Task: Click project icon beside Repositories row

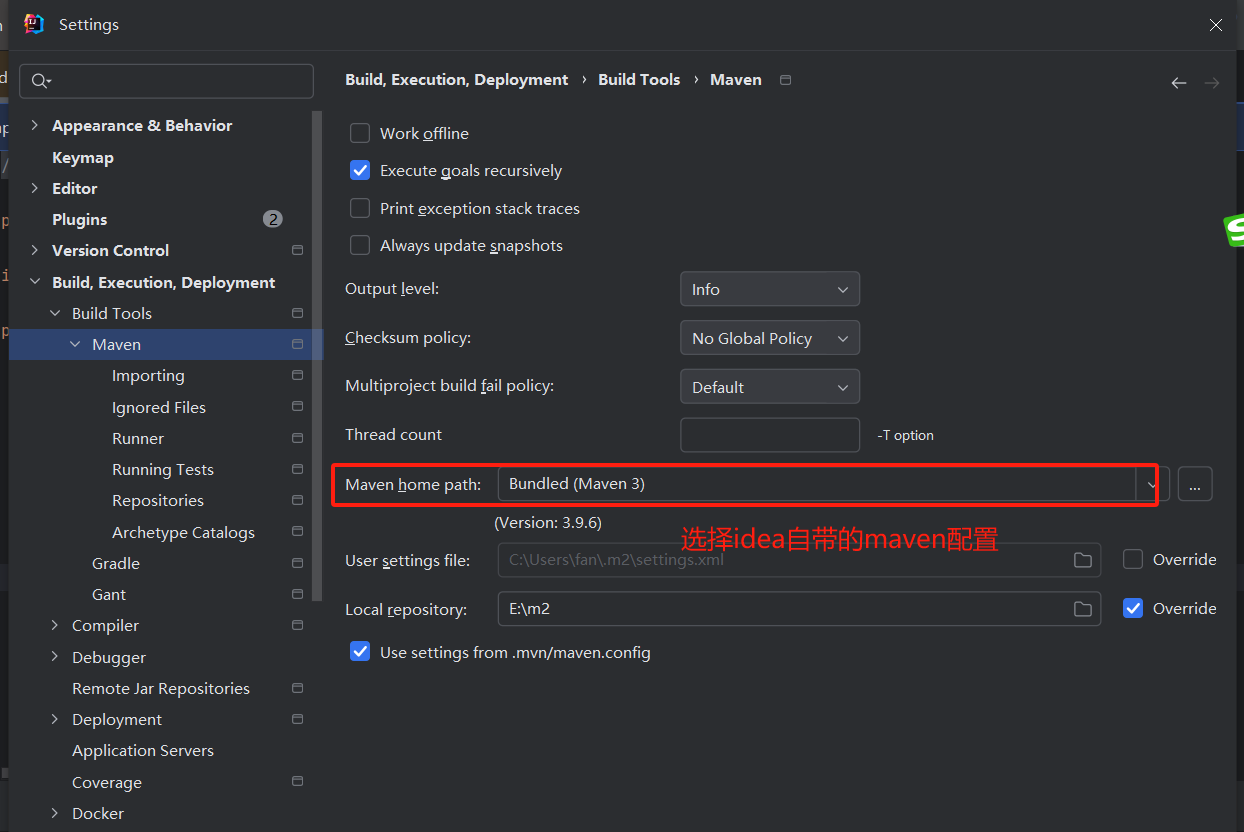Action: [x=297, y=500]
